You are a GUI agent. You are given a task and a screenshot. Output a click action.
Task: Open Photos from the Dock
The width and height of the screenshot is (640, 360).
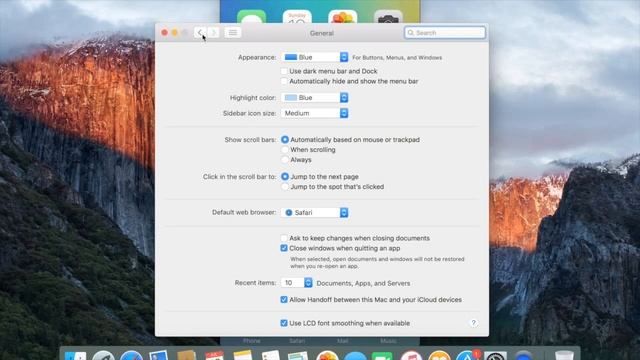[x=327, y=355]
